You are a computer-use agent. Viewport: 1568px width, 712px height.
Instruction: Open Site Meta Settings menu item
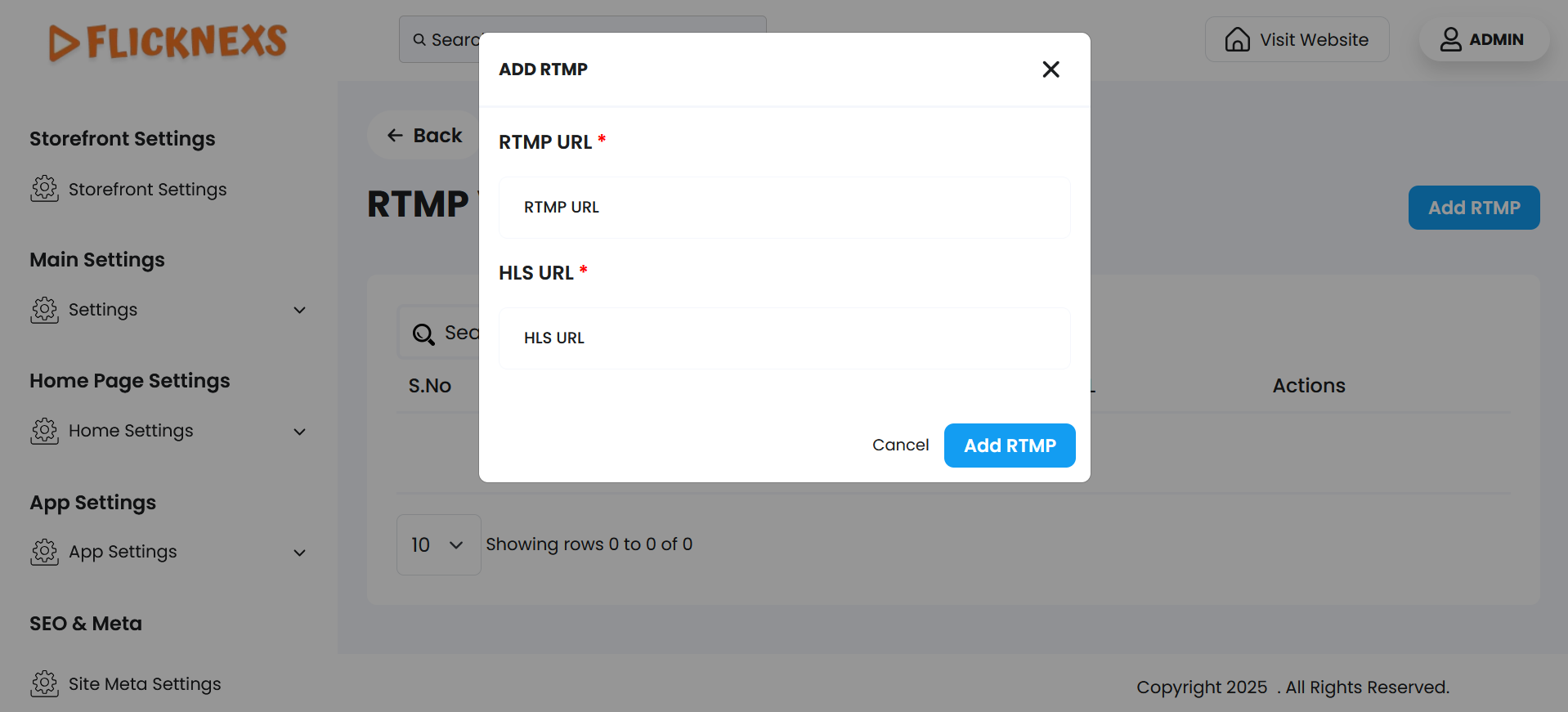[145, 684]
